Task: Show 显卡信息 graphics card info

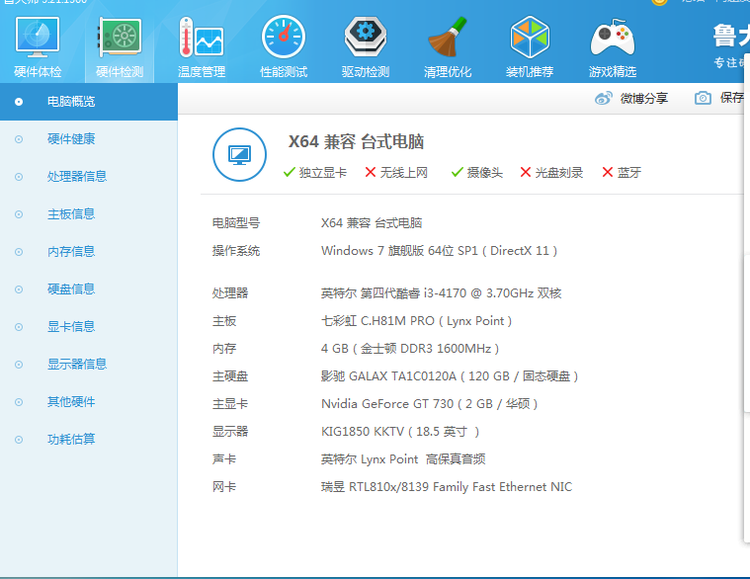Action: tap(71, 326)
